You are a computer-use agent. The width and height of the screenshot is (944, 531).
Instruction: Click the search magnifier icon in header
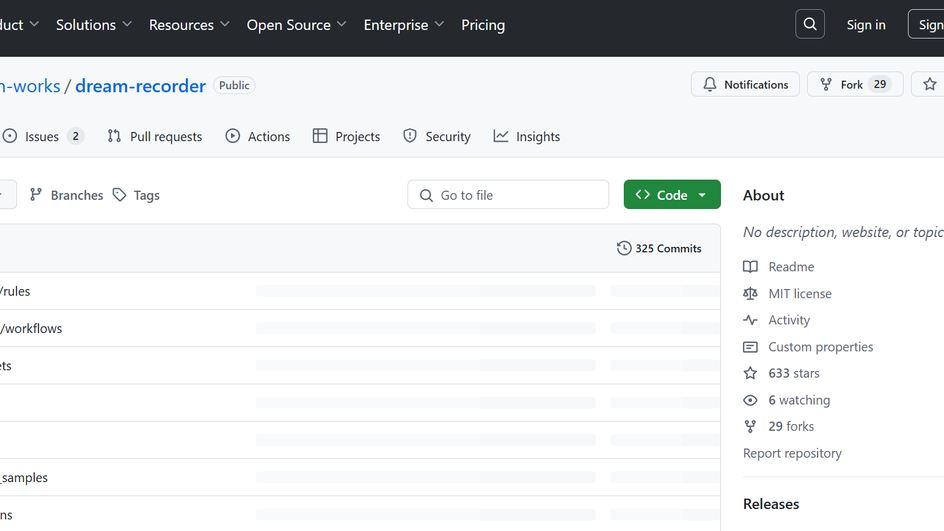tap(810, 24)
